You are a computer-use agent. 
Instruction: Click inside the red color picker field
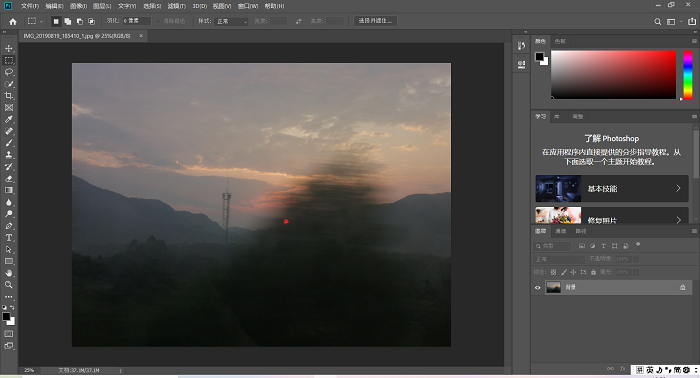pyautogui.click(x=613, y=75)
